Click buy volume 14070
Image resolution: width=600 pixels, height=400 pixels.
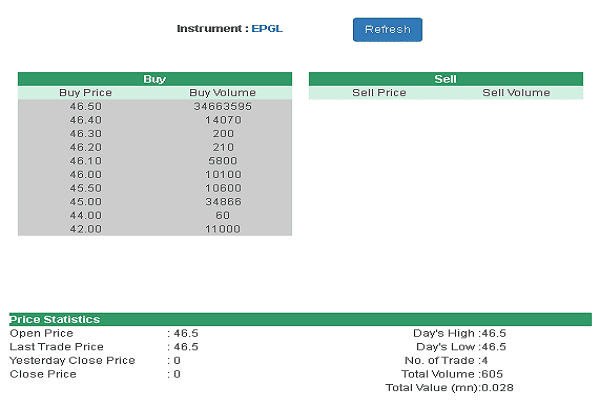222,120
